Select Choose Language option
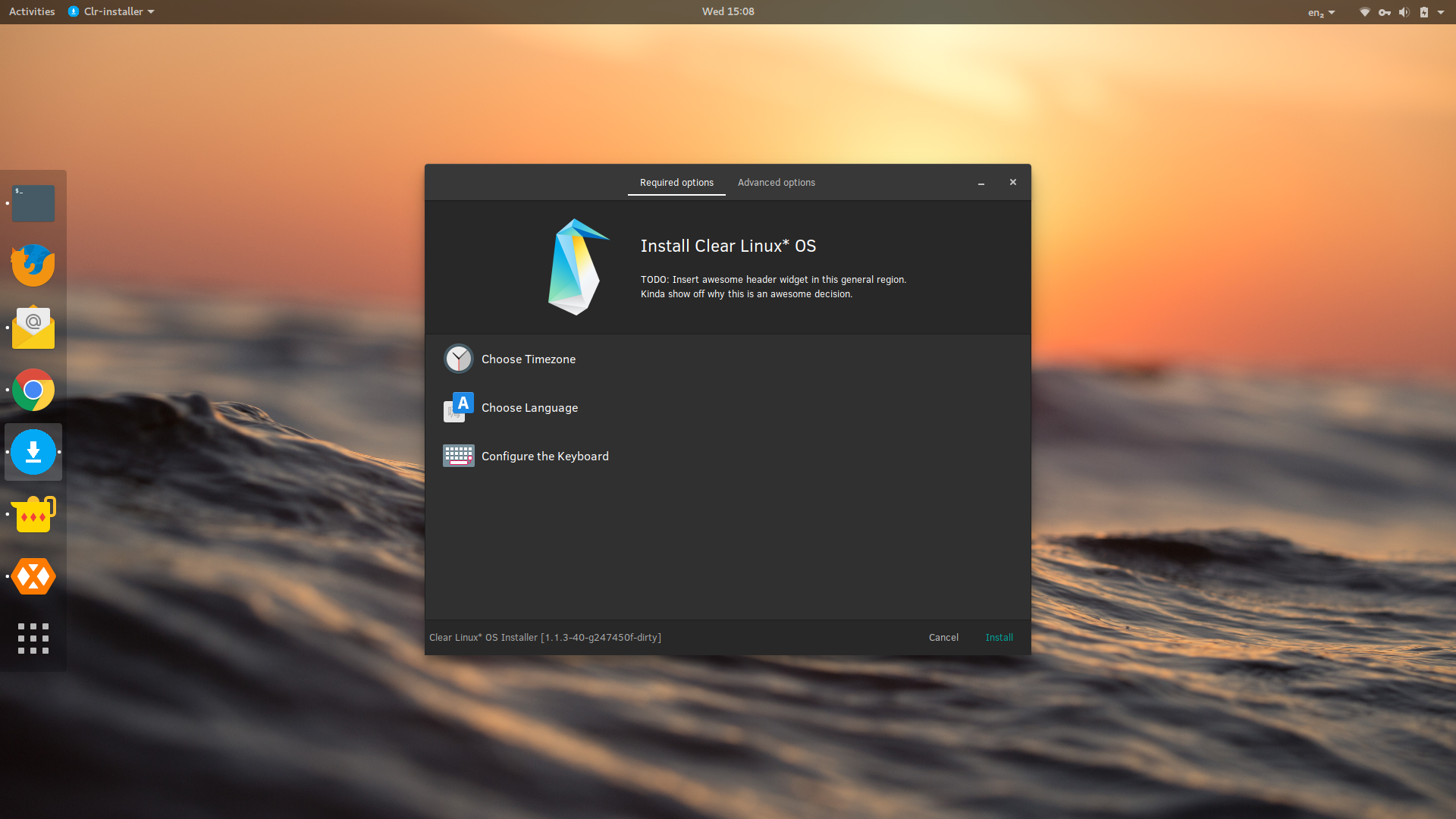Screen dimensions: 1456x819 click(x=728, y=407)
